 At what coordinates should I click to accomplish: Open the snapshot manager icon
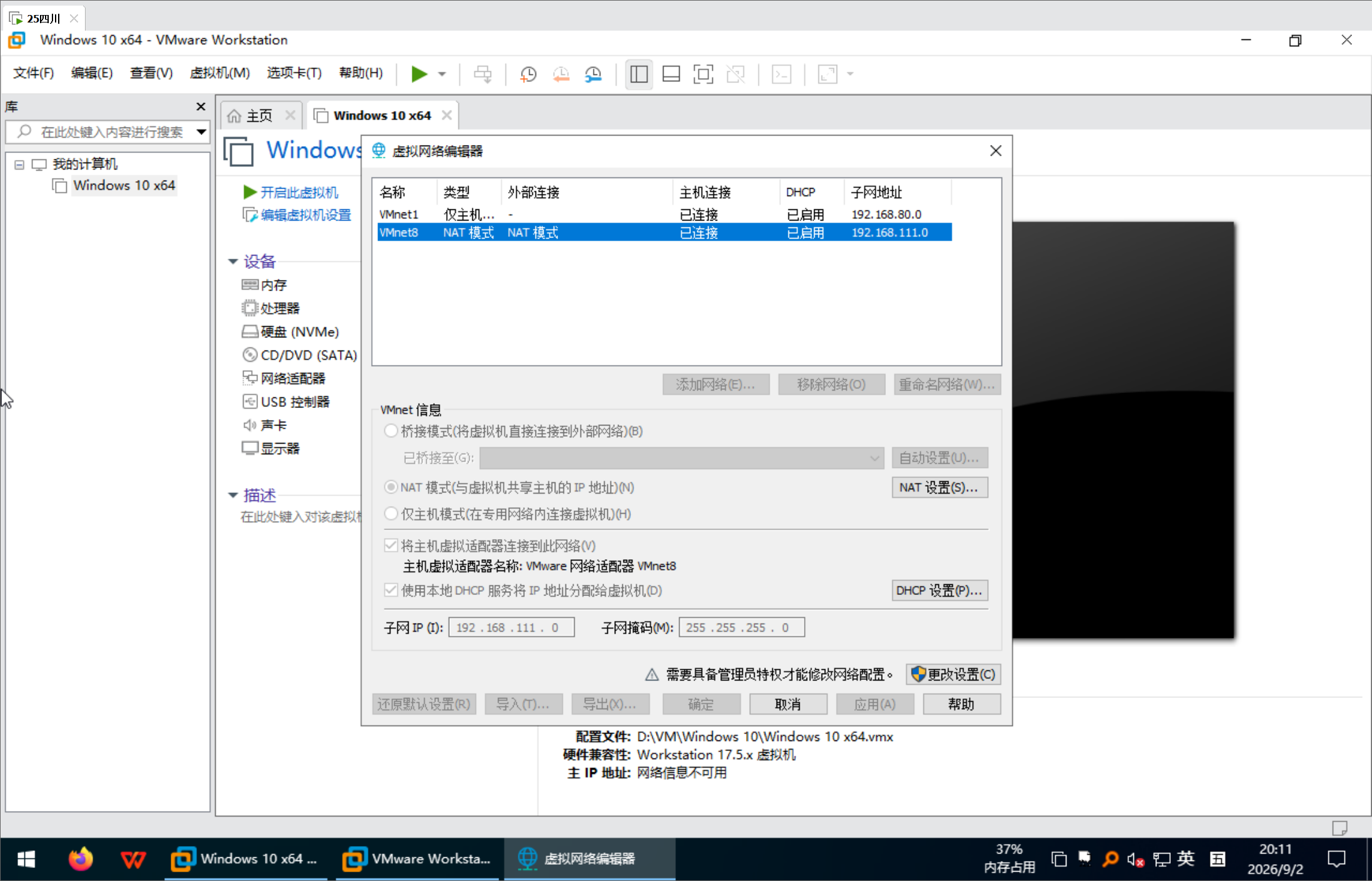593,74
